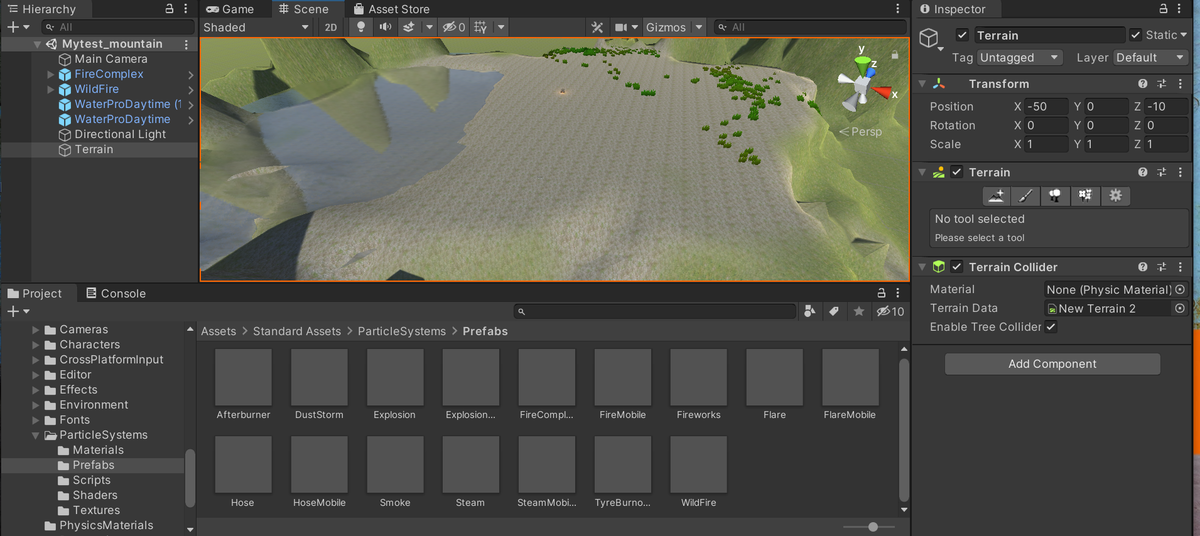Select Paint Trees tool
The width and height of the screenshot is (1200, 536).
pyautogui.click(x=1055, y=196)
